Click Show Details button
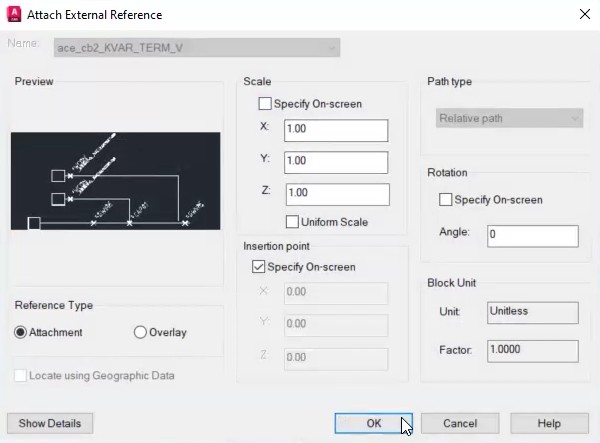The image size is (600, 443). pos(50,423)
